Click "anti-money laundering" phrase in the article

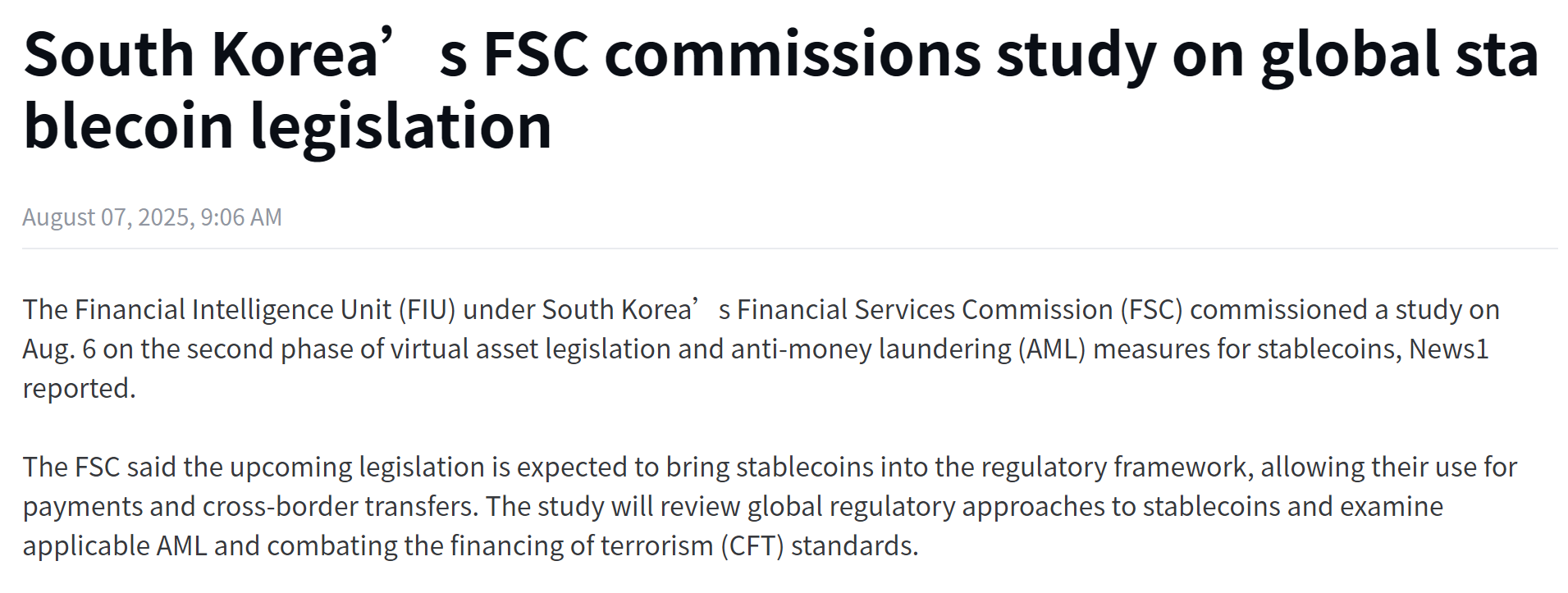click(871, 349)
